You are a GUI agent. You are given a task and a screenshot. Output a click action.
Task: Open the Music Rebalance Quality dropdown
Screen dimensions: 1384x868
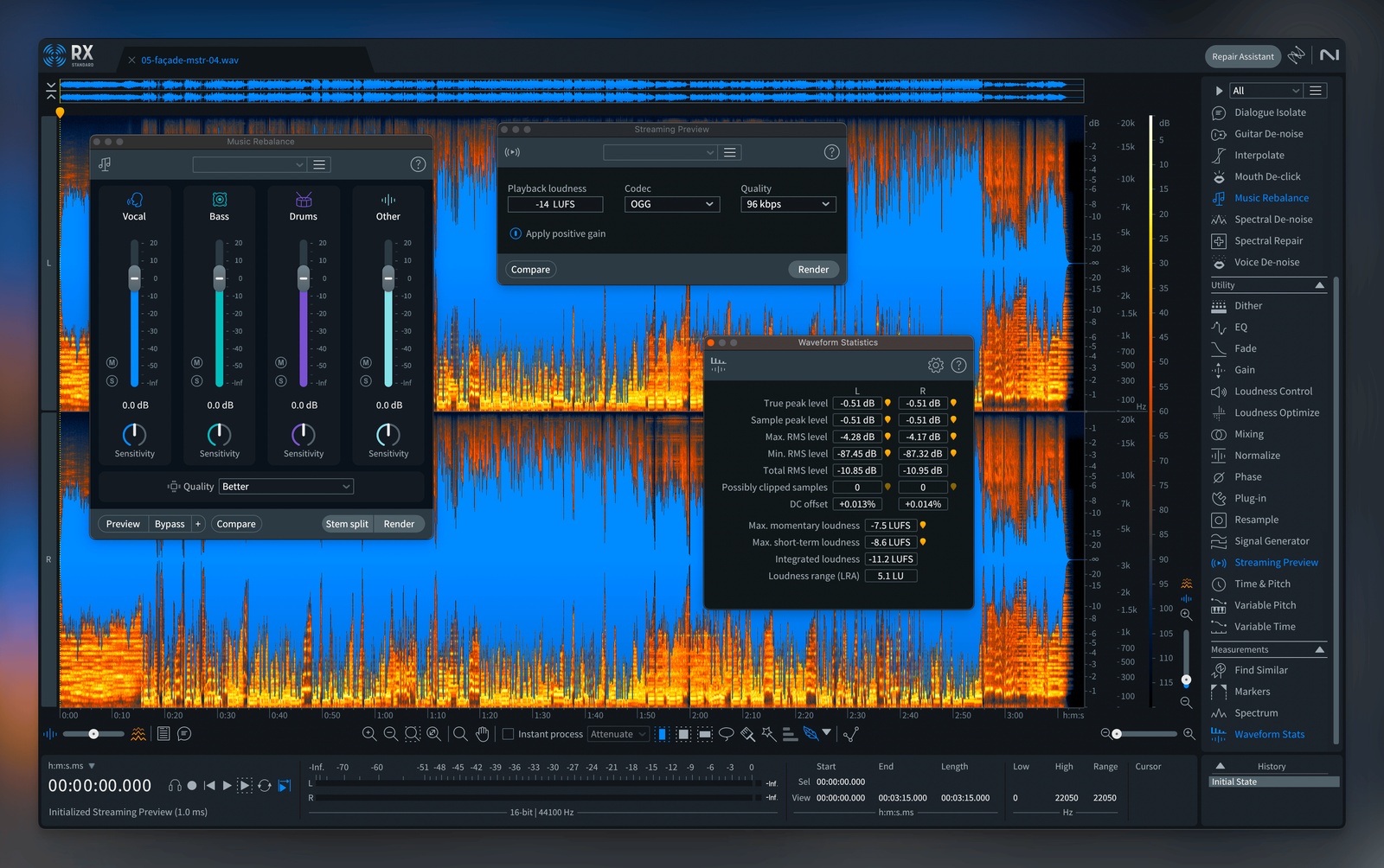point(286,487)
